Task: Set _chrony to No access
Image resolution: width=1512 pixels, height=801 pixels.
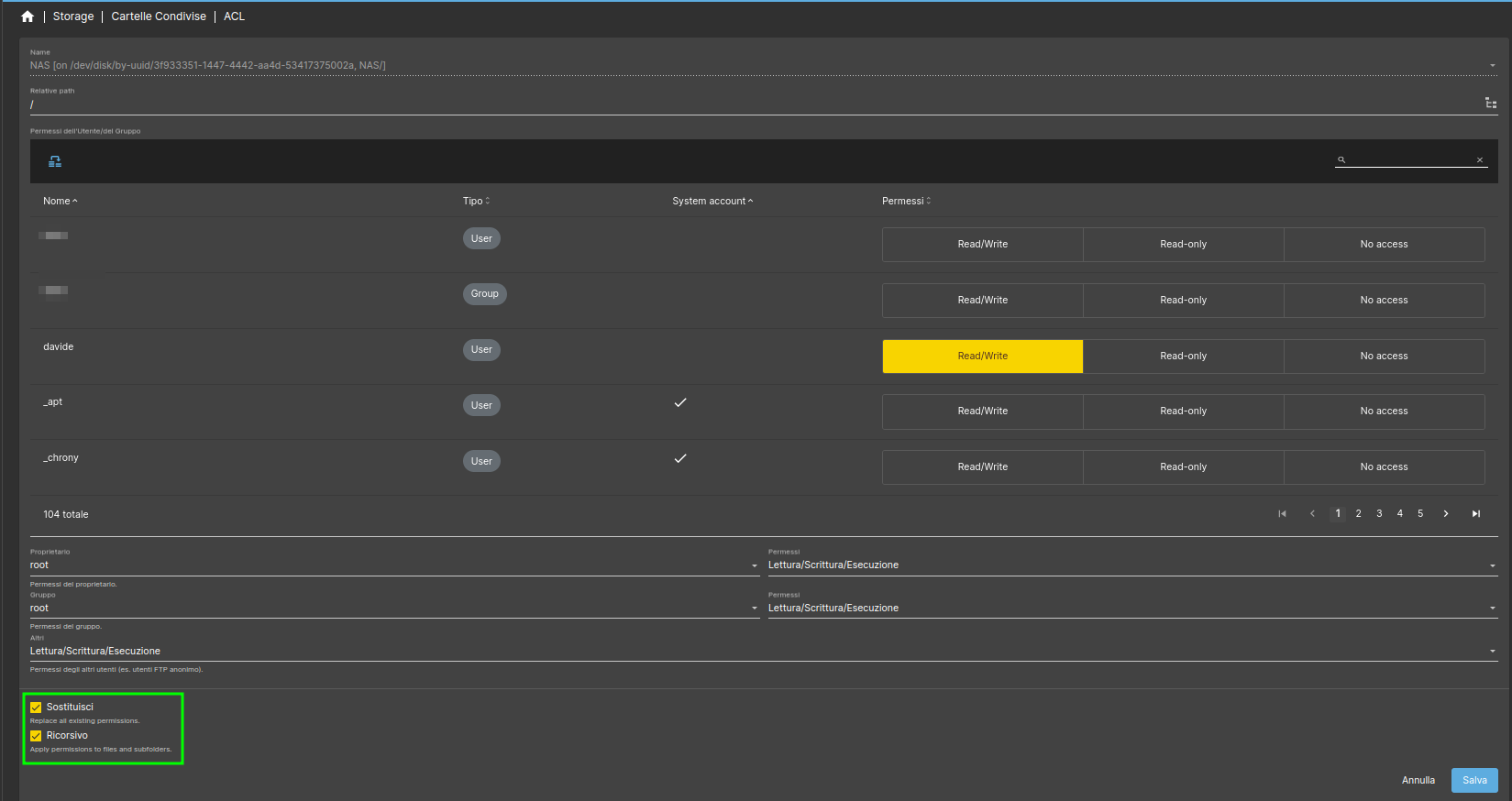Action: [x=1385, y=467]
